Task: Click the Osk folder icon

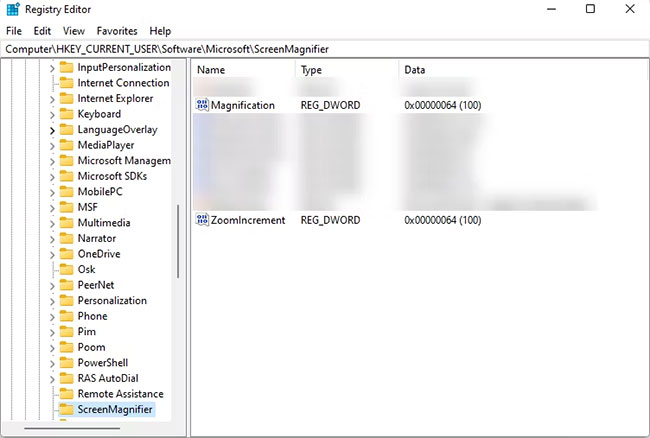Action: coord(66,269)
